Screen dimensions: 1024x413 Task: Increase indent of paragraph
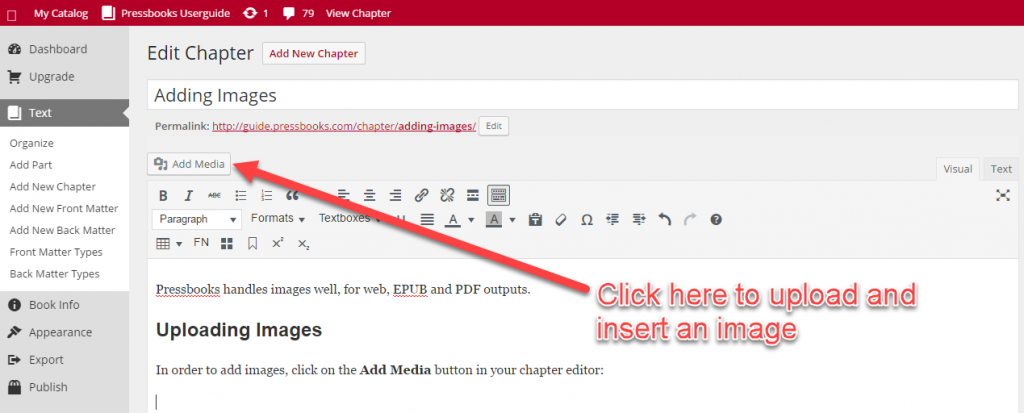(638, 220)
